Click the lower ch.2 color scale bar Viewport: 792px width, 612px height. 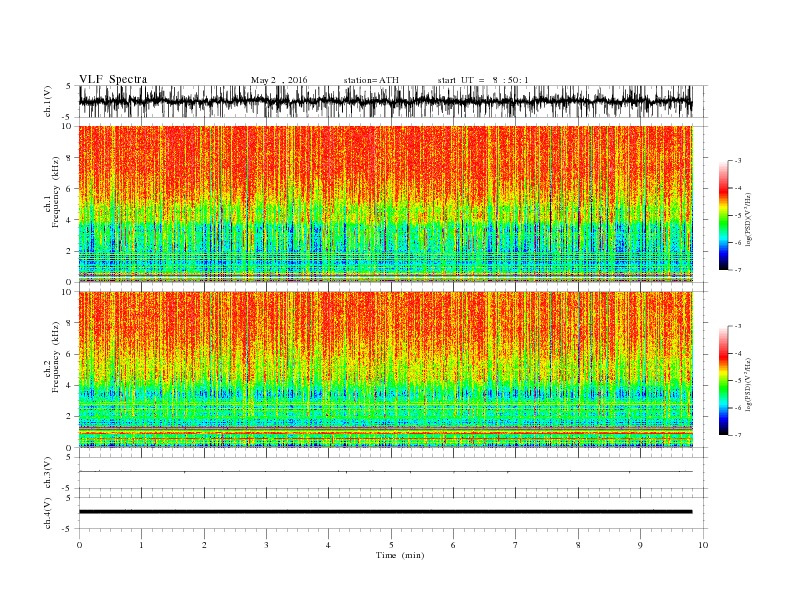[723, 381]
